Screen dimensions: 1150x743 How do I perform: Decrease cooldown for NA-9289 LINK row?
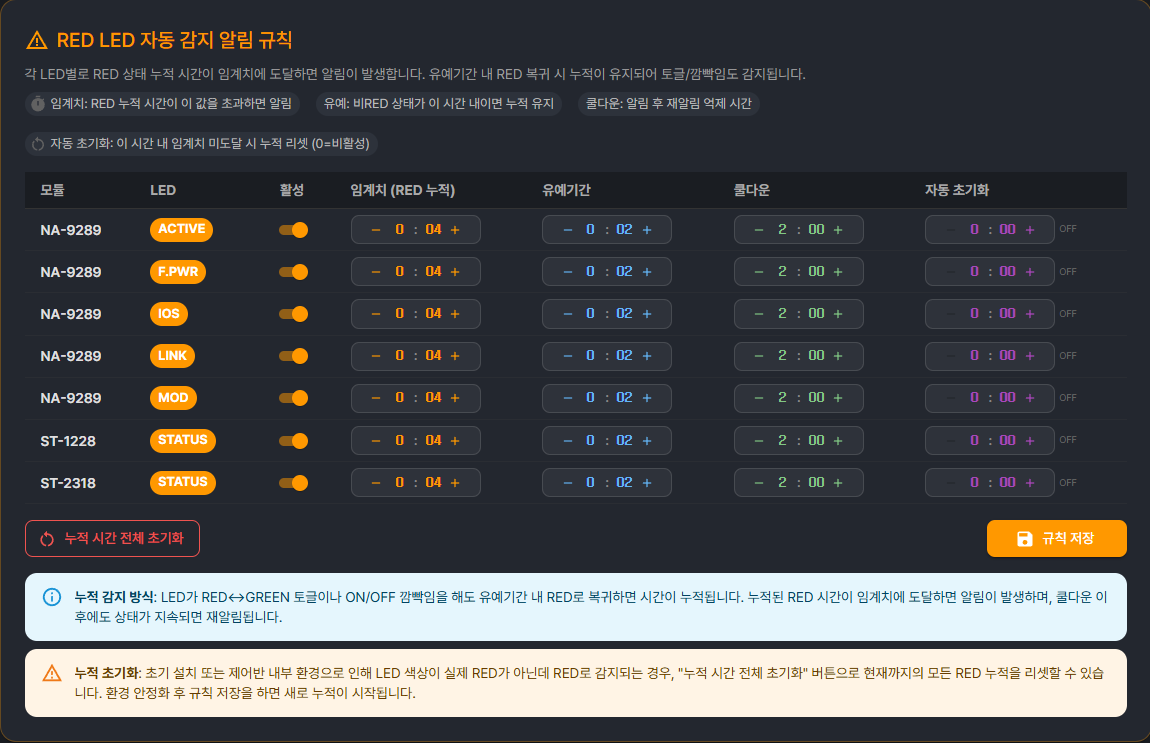pyautogui.click(x=759, y=356)
